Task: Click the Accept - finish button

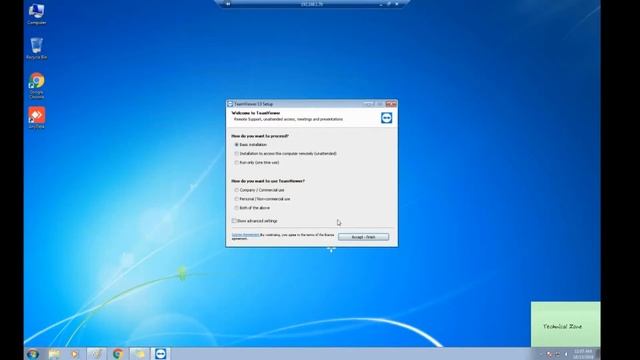Action: point(363,237)
